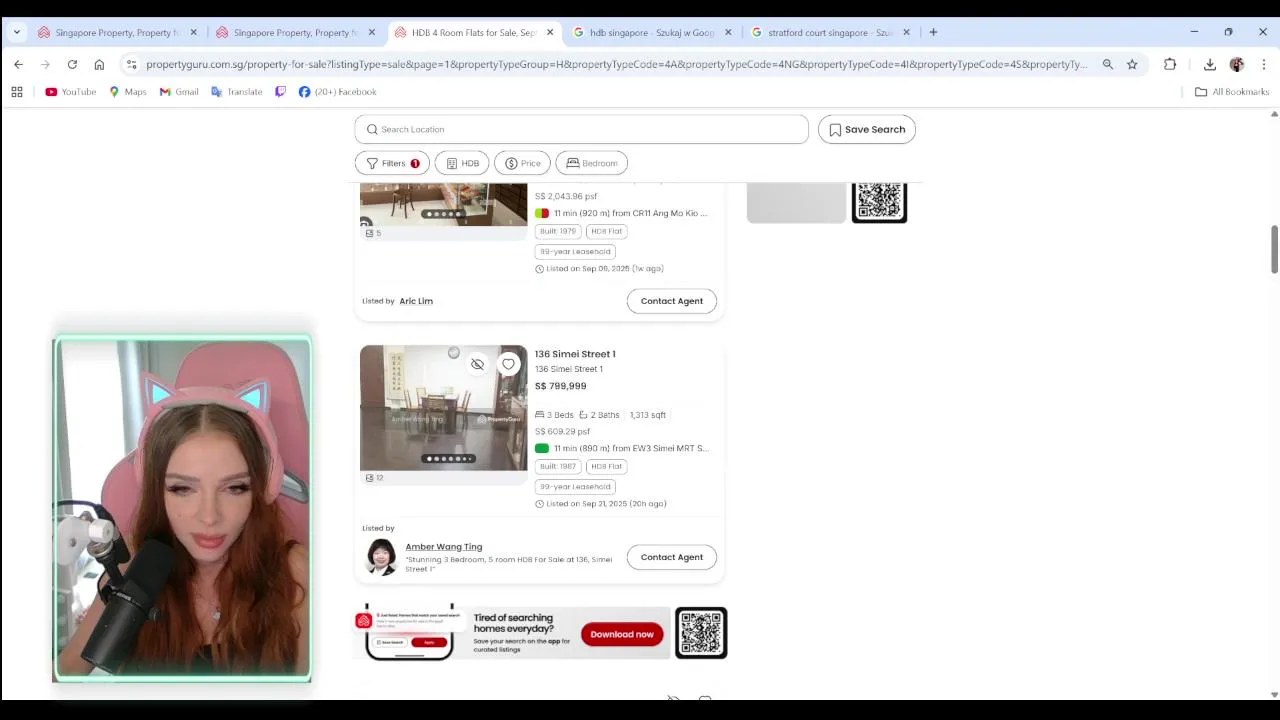Screen dimensions: 1280x720
Task: Open the All Bookmarks folder
Action: coord(1232,92)
